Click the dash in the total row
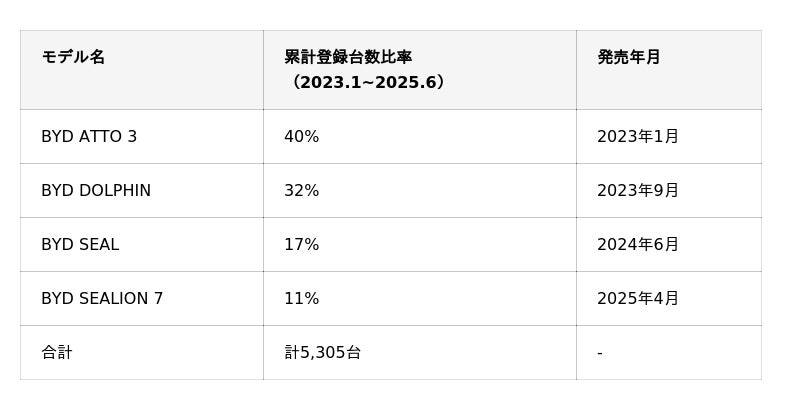This screenshot has width=800, height=410. pyautogui.click(x=599, y=353)
